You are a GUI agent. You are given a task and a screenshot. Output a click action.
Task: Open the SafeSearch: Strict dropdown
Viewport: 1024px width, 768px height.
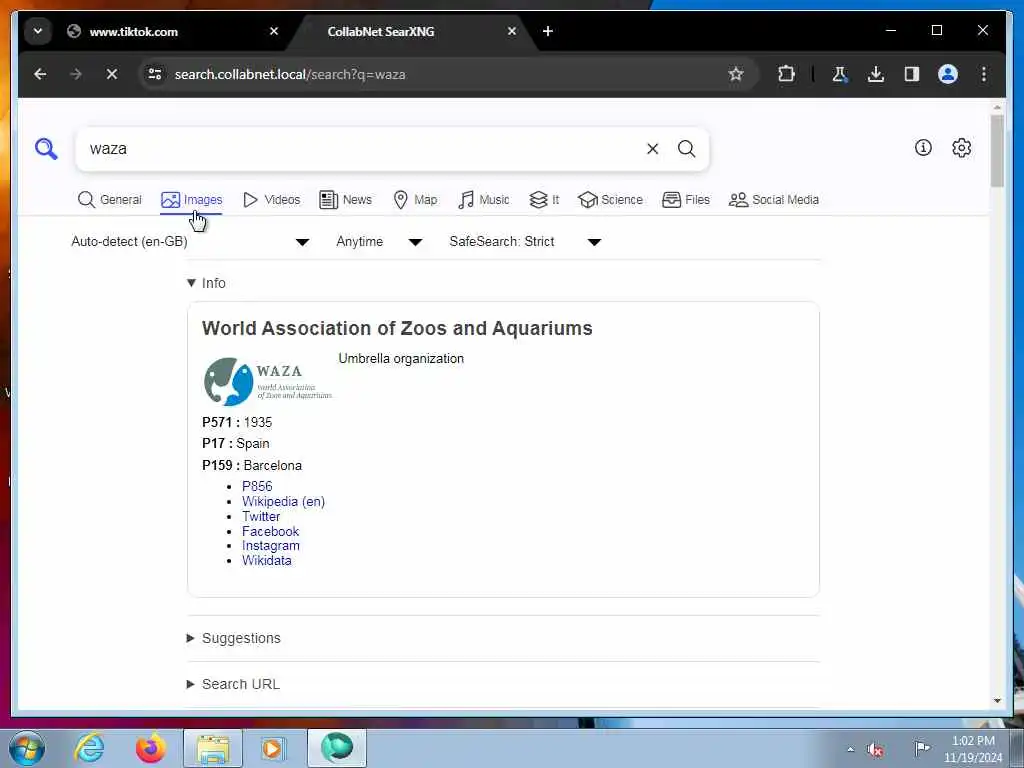[x=525, y=242]
